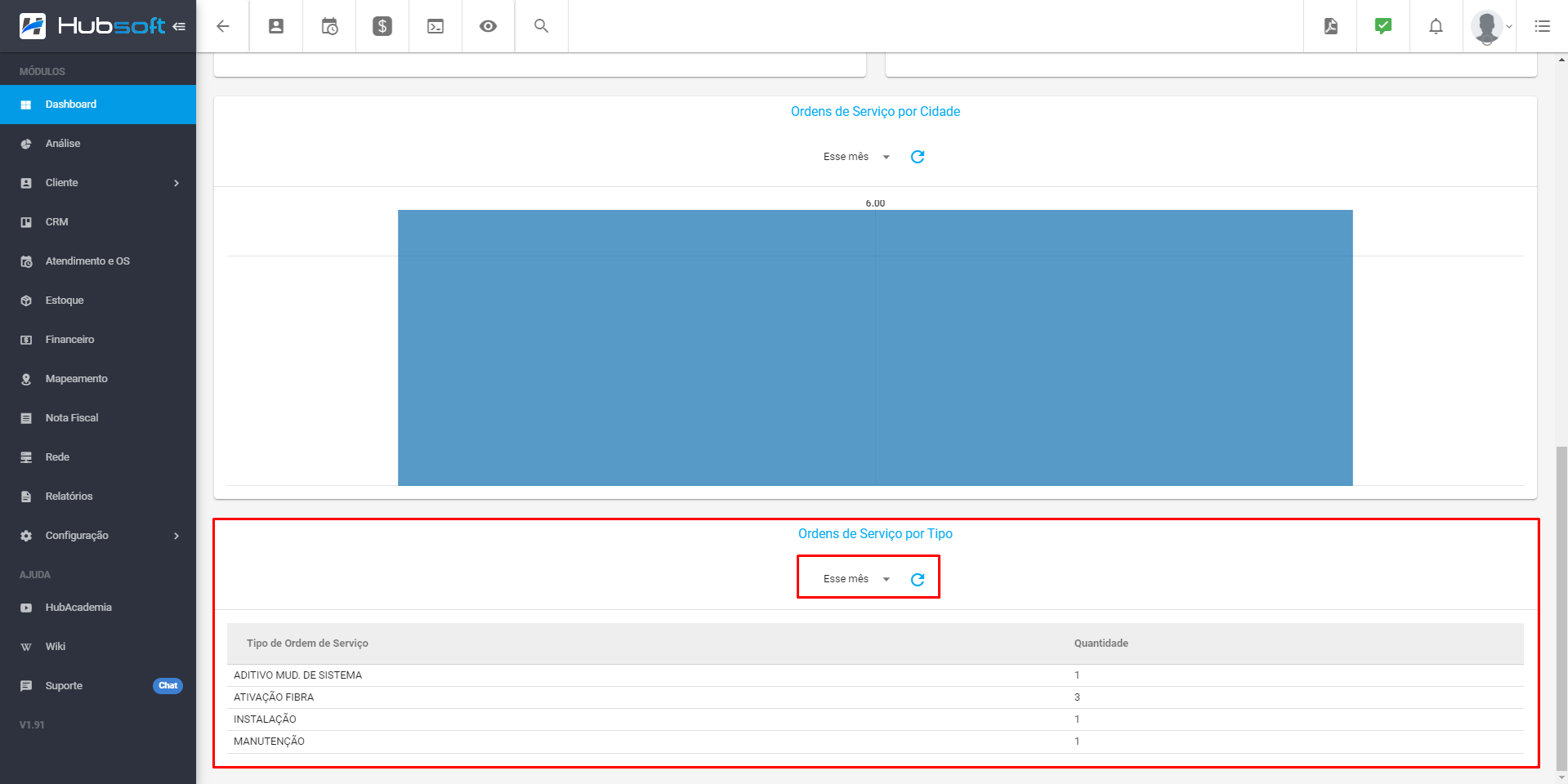Click the Quantidade column header
This screenshot has width=1568, height=784.
pyautogui.click(x=1101, y=644)
